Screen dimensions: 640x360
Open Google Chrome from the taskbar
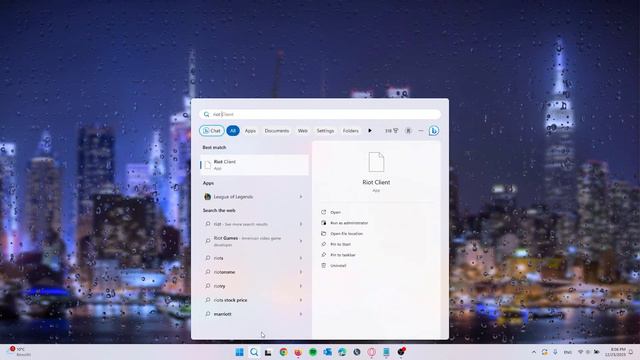pos(283,352)
